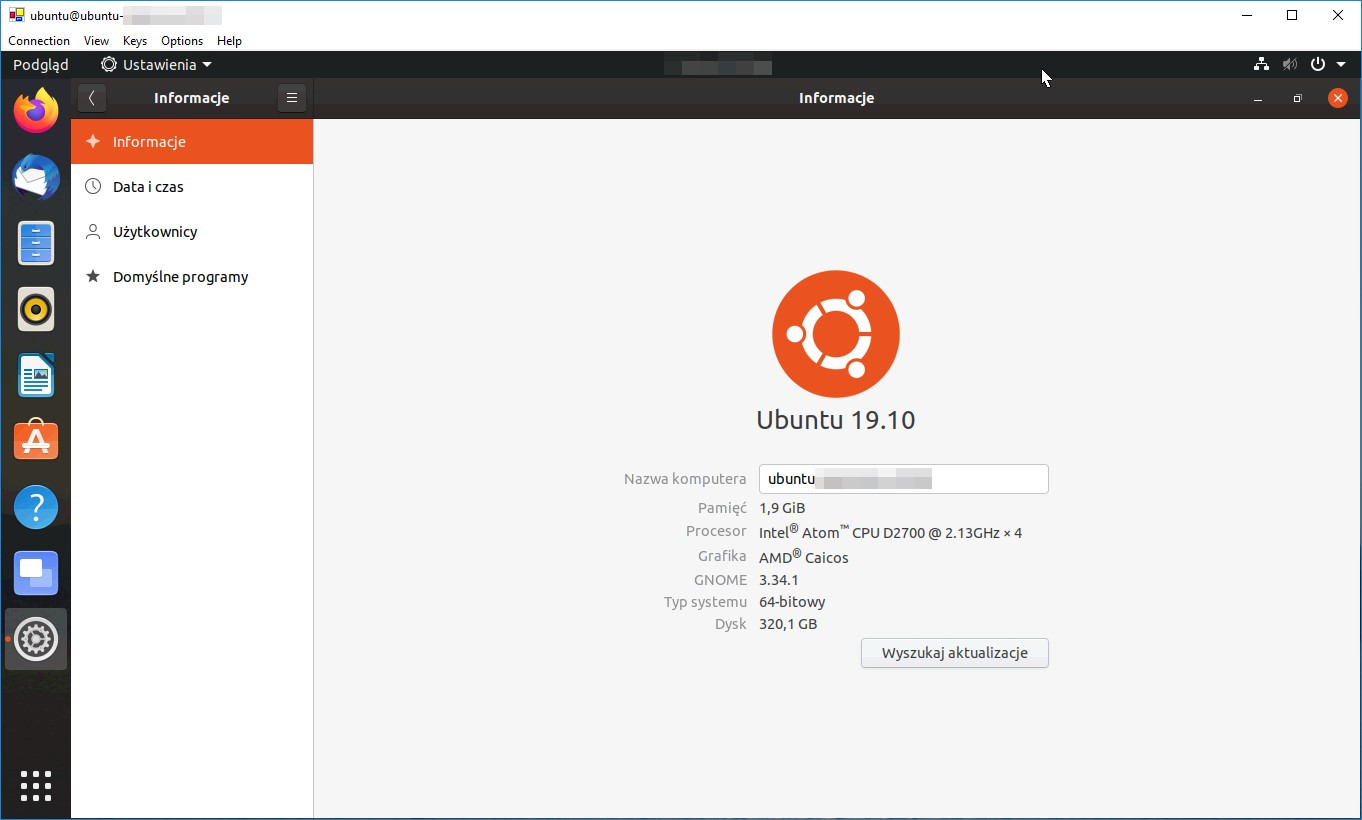Click Podgląd activities button

pos(41,64)
